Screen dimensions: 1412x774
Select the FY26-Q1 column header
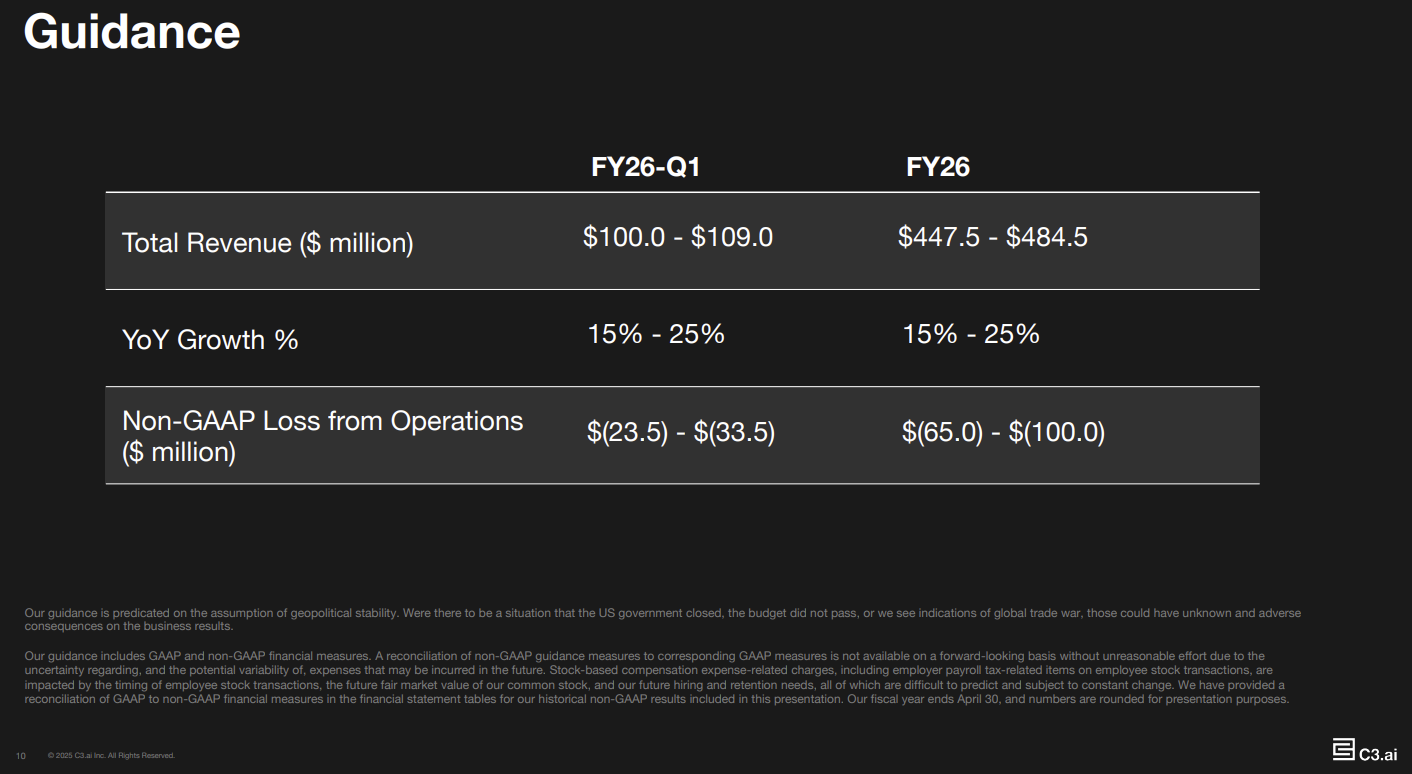646,167
